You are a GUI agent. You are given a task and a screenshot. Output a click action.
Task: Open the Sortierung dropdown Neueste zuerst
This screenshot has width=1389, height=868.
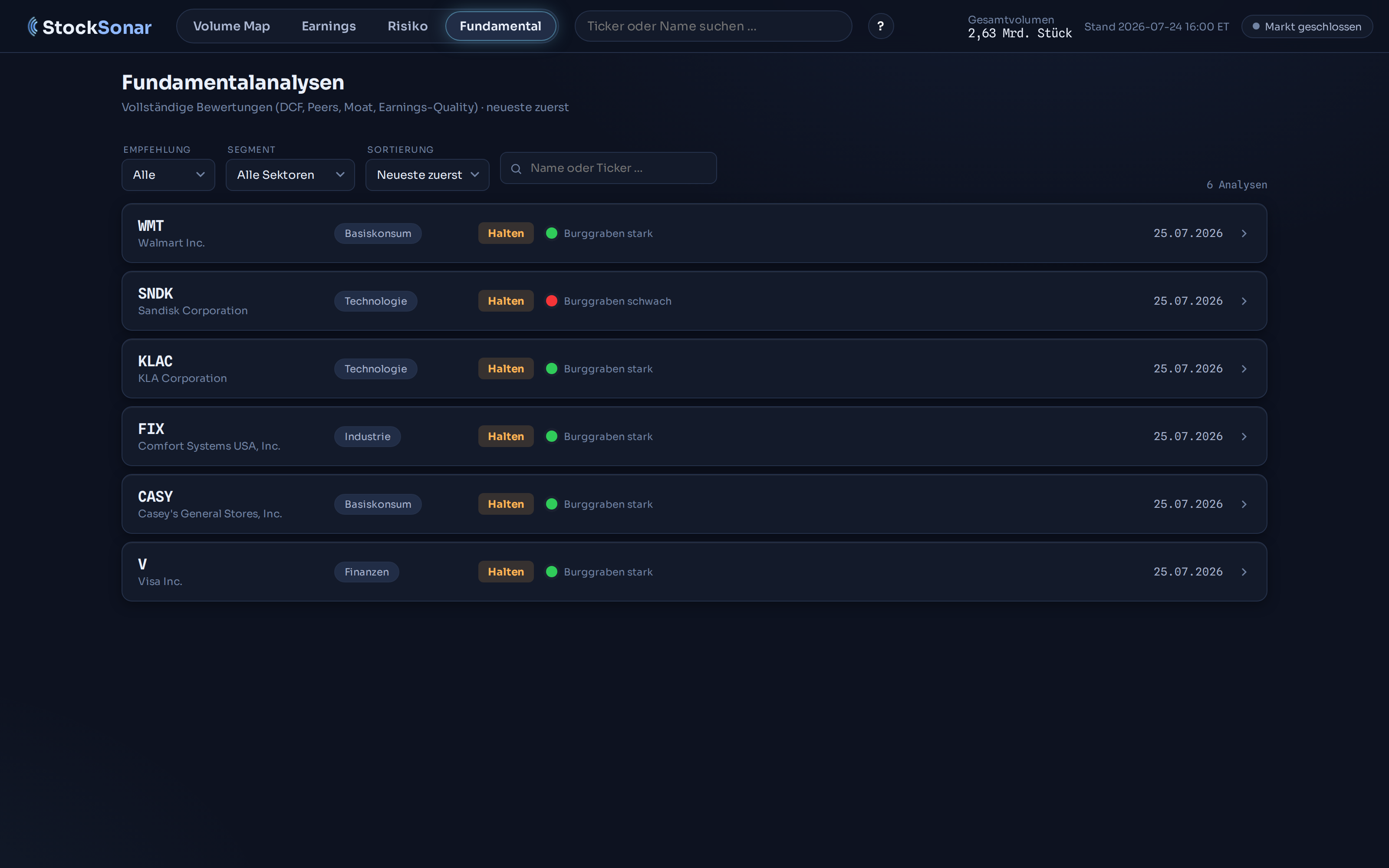click(427, 174)
